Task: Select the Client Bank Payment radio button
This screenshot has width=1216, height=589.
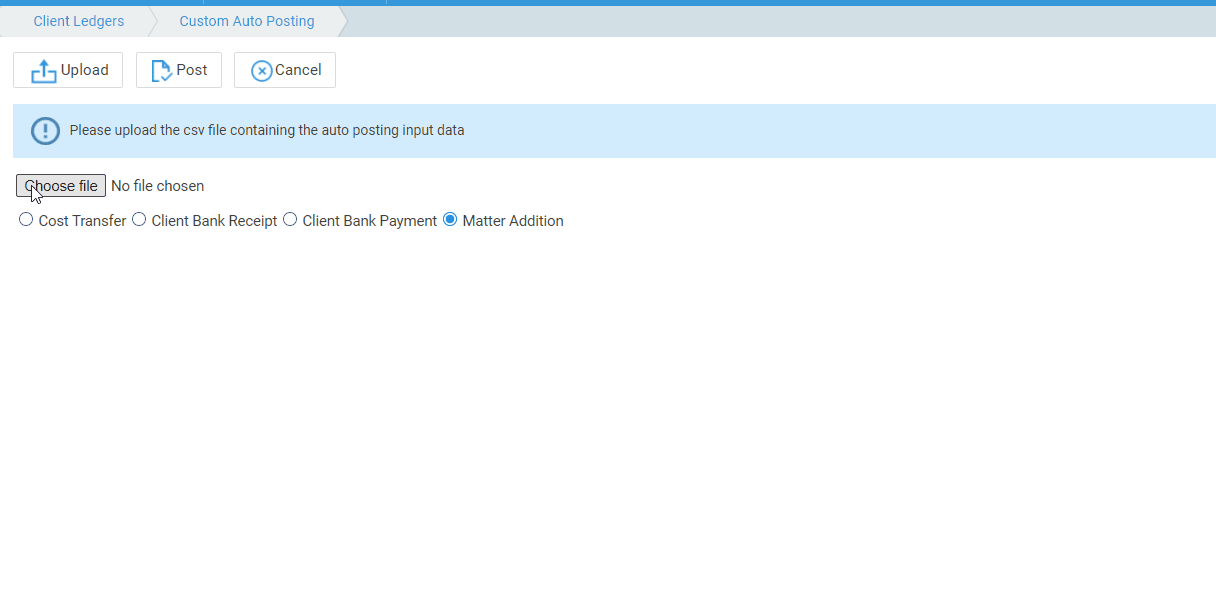Action: coord(290,219)
